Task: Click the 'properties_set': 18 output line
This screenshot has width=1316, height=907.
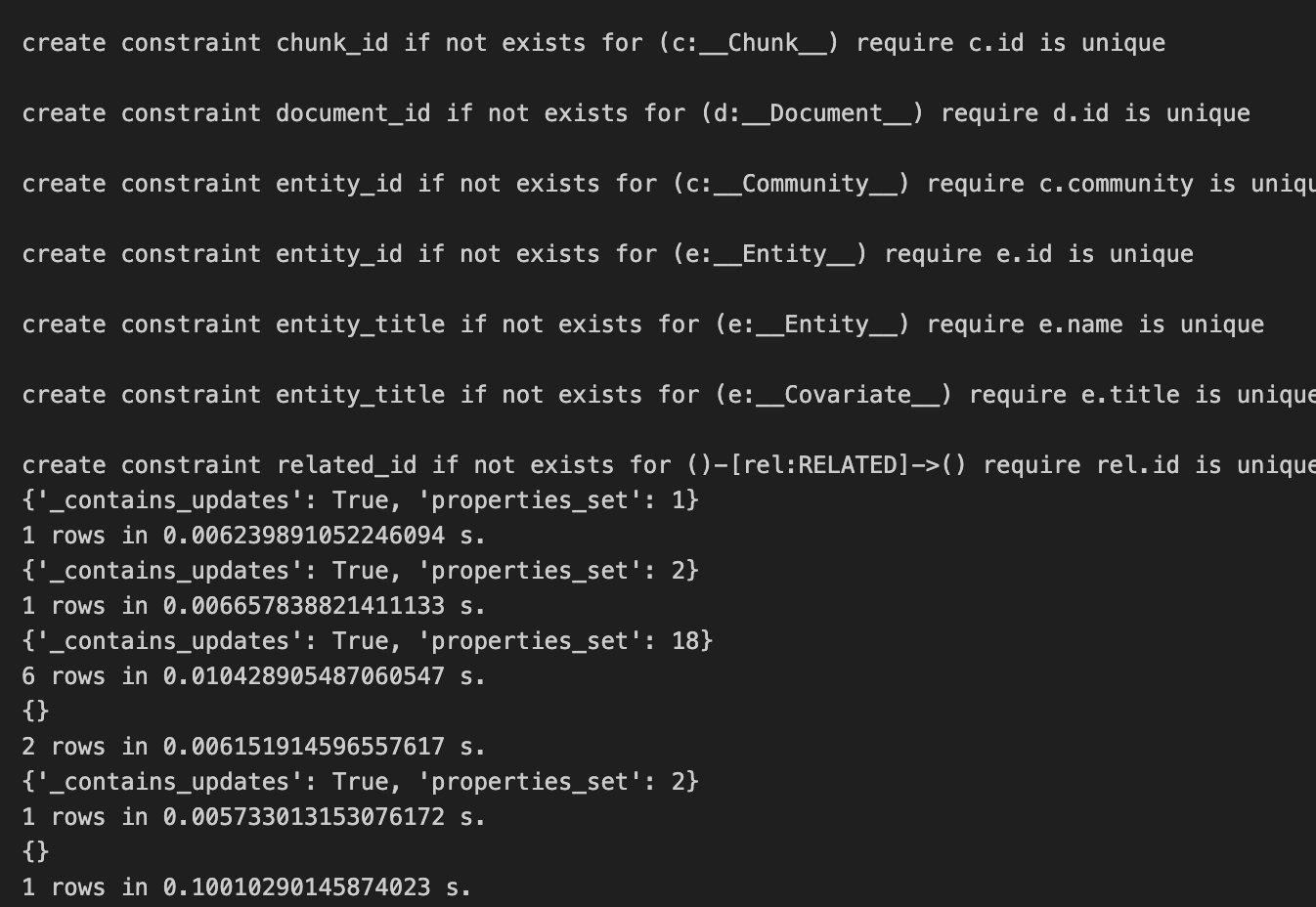Action: [x=367, y=641]
